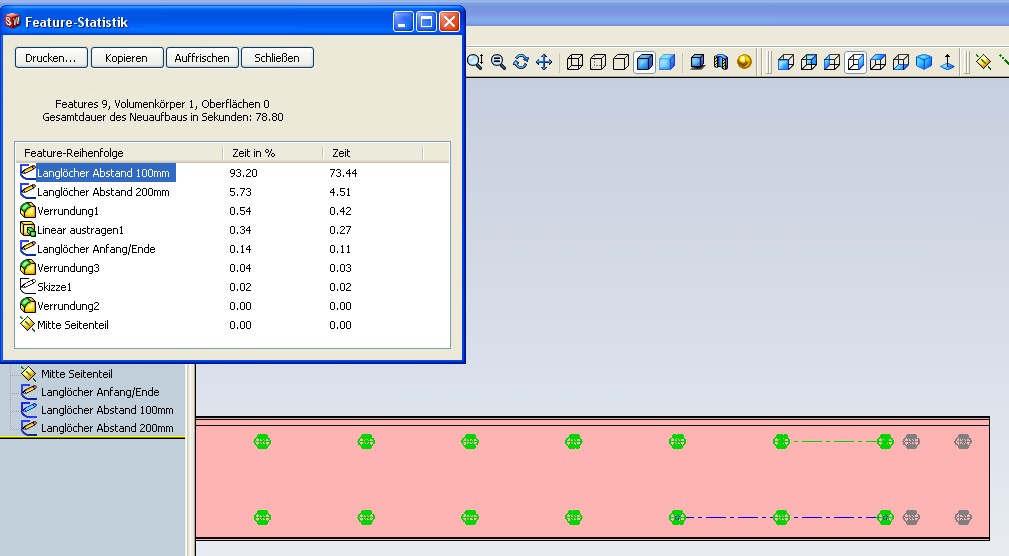Click the Schließen button
The image size is (1009, 556).
click(277, 58)
